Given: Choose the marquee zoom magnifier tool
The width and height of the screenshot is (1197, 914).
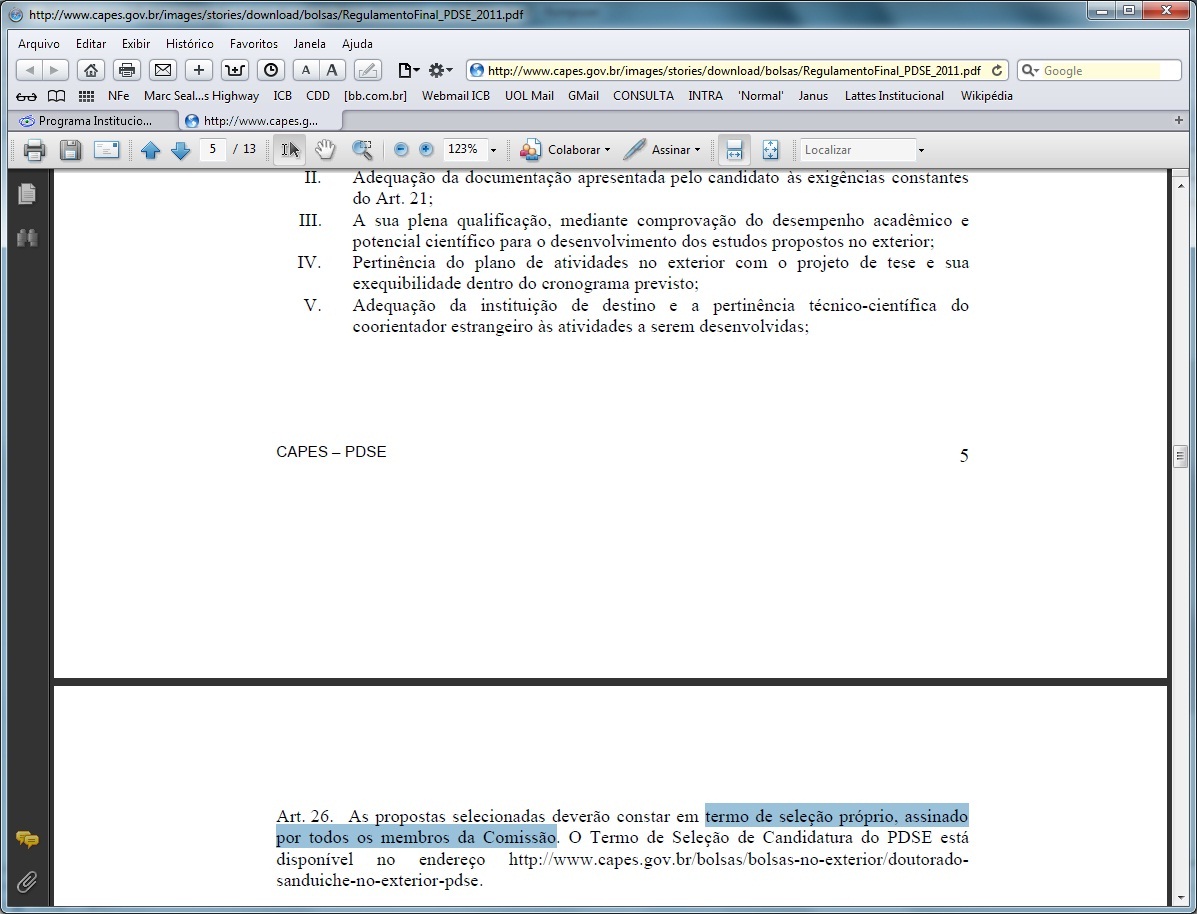Looking at the screenshot, I should point(363,150).
